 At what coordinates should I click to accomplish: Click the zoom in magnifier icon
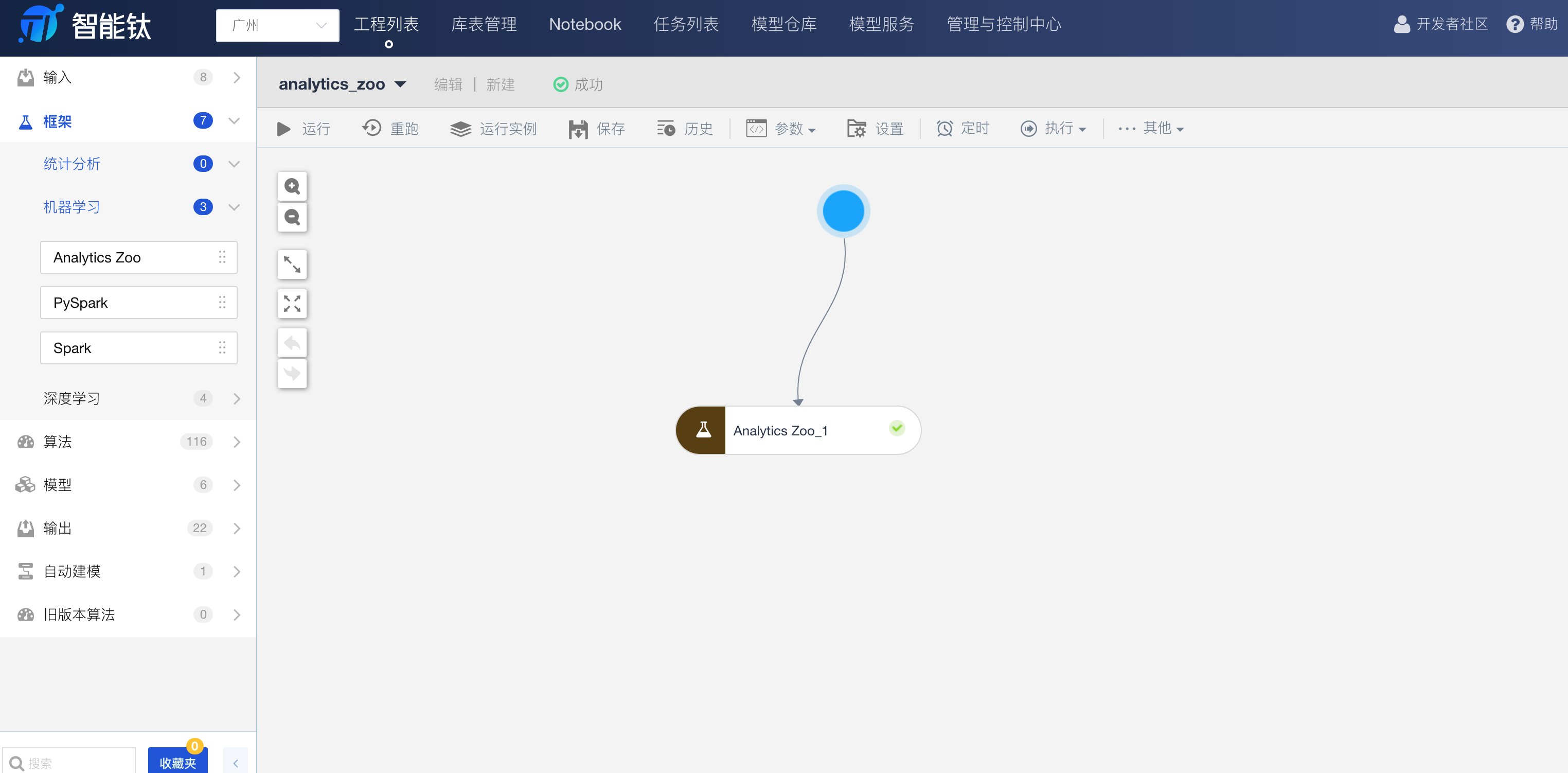tap(292, 186)
